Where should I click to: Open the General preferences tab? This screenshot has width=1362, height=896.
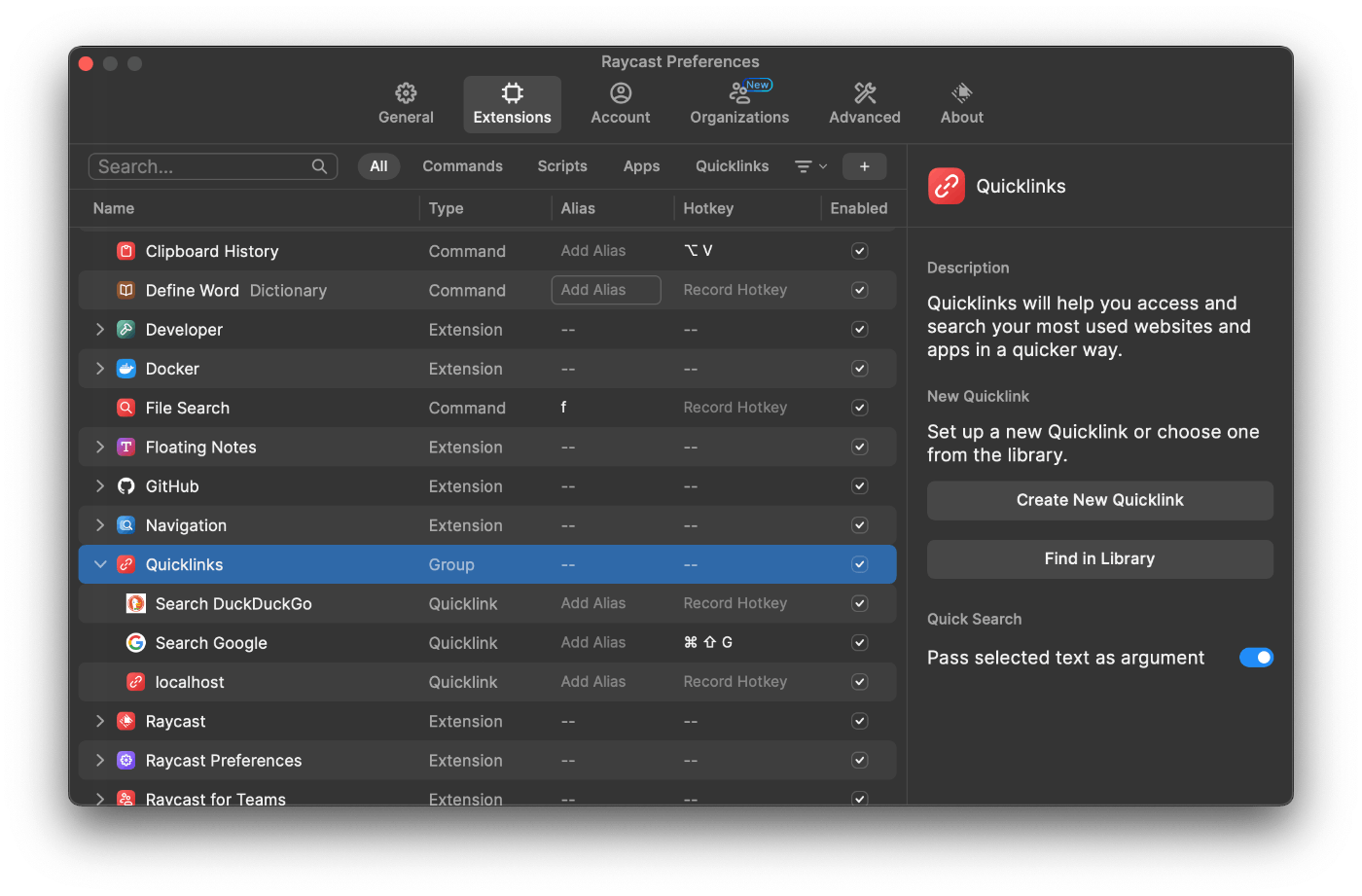pyautogui.click(x=406, y=104)
